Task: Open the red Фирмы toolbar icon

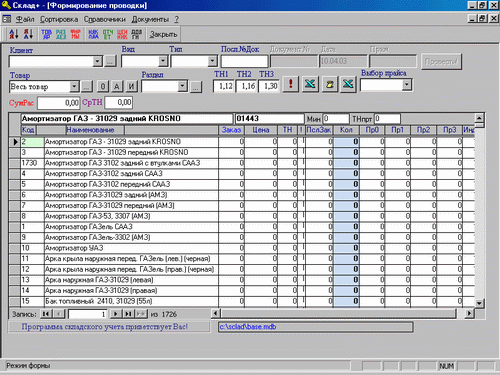Action: [75, 34]
